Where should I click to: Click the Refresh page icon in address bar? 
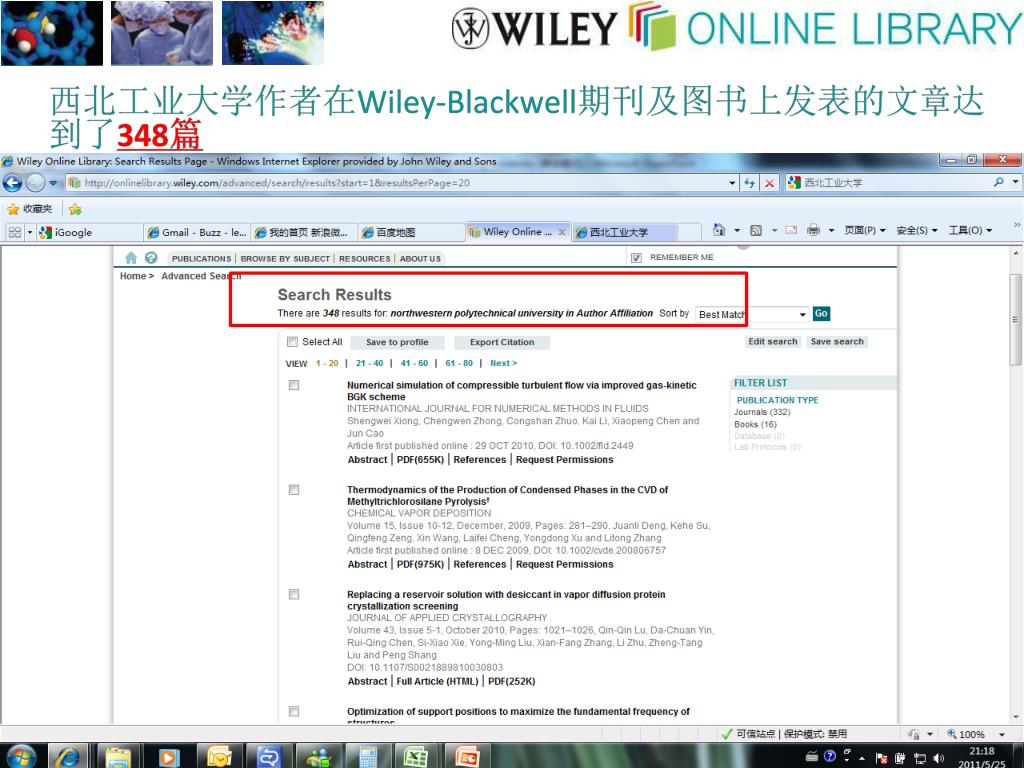750,183
